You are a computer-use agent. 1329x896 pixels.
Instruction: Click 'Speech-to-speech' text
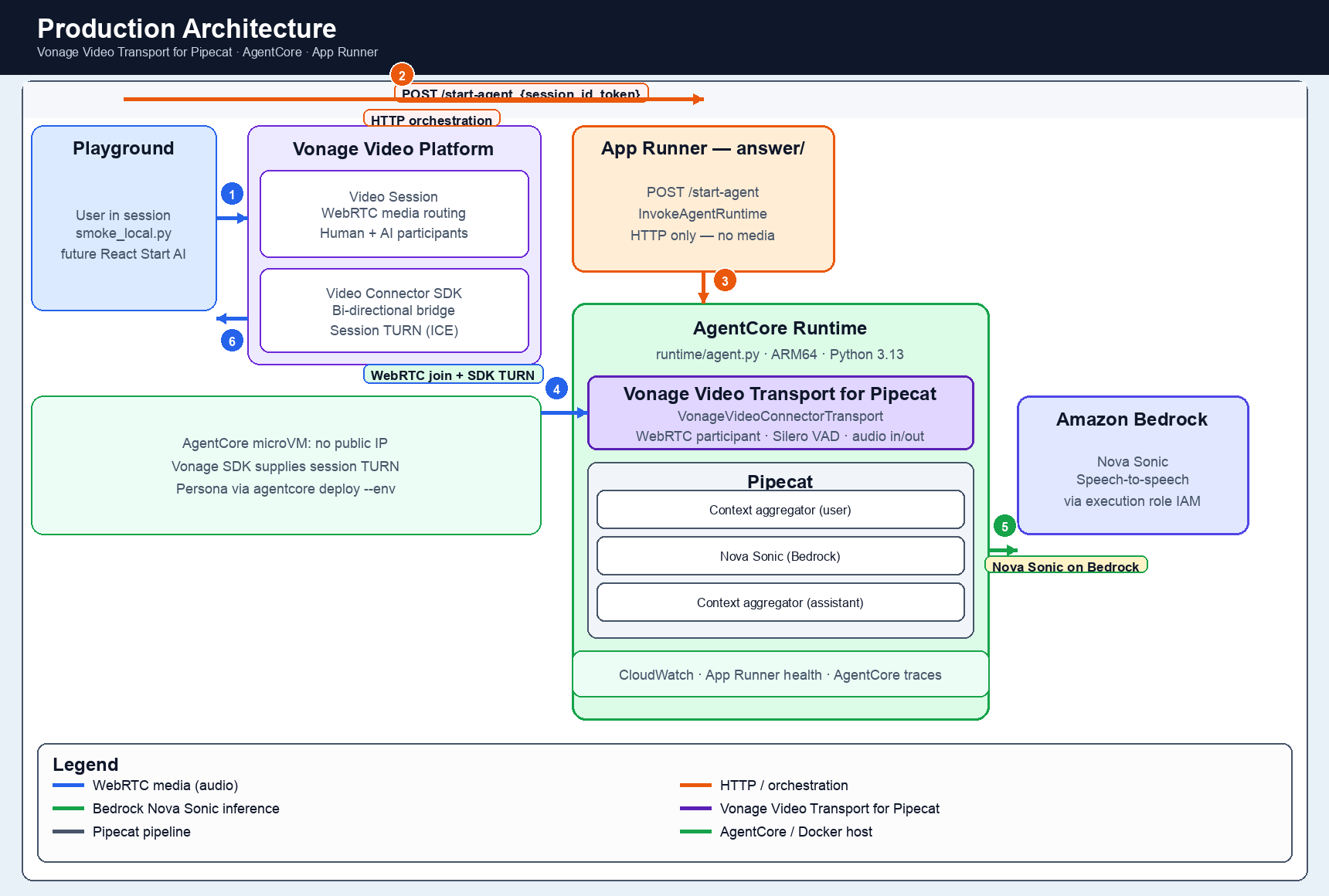click(1133, 480)
